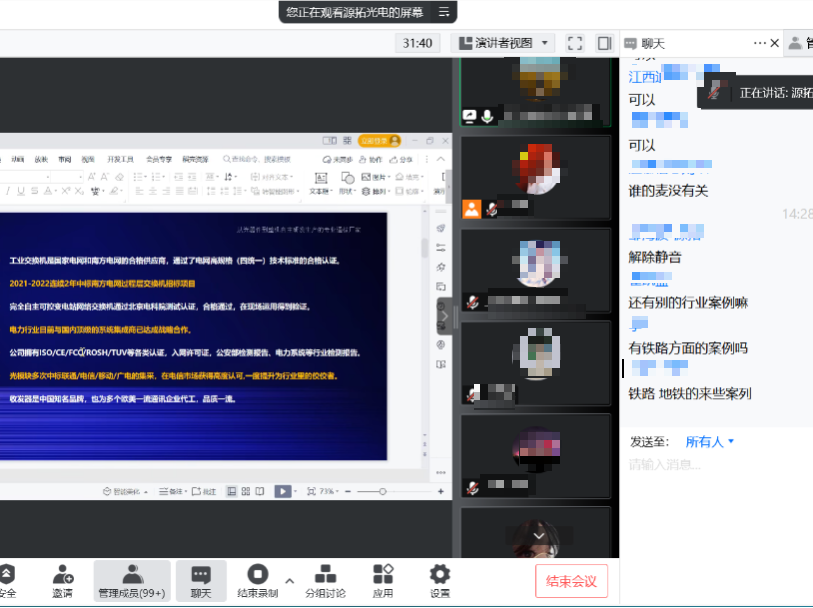This screenshot has width=813, height=608.
Task: Close the chat panel with X
Action: (775, 43)
